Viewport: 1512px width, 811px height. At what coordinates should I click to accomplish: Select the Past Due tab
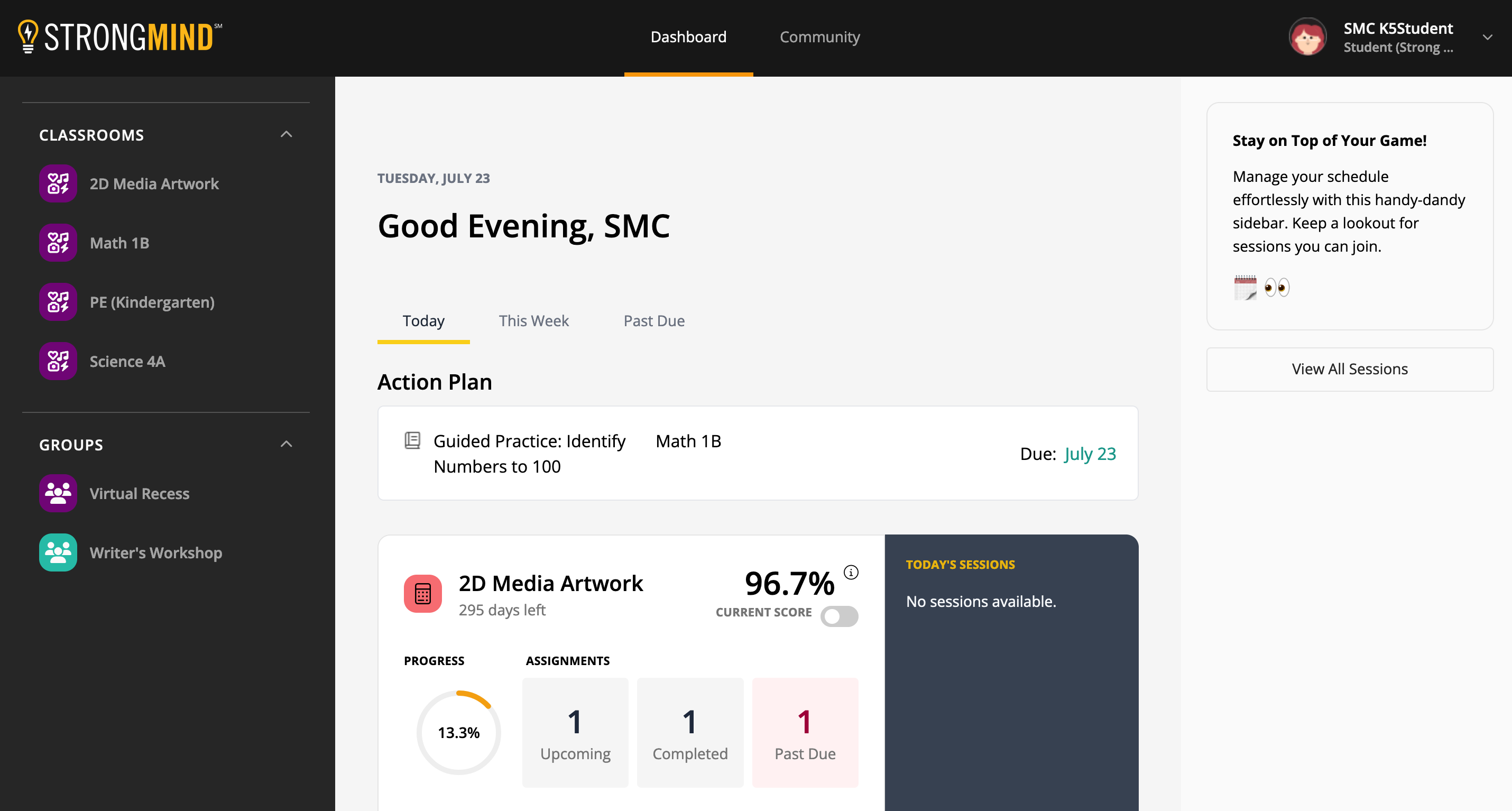(654, 320)
